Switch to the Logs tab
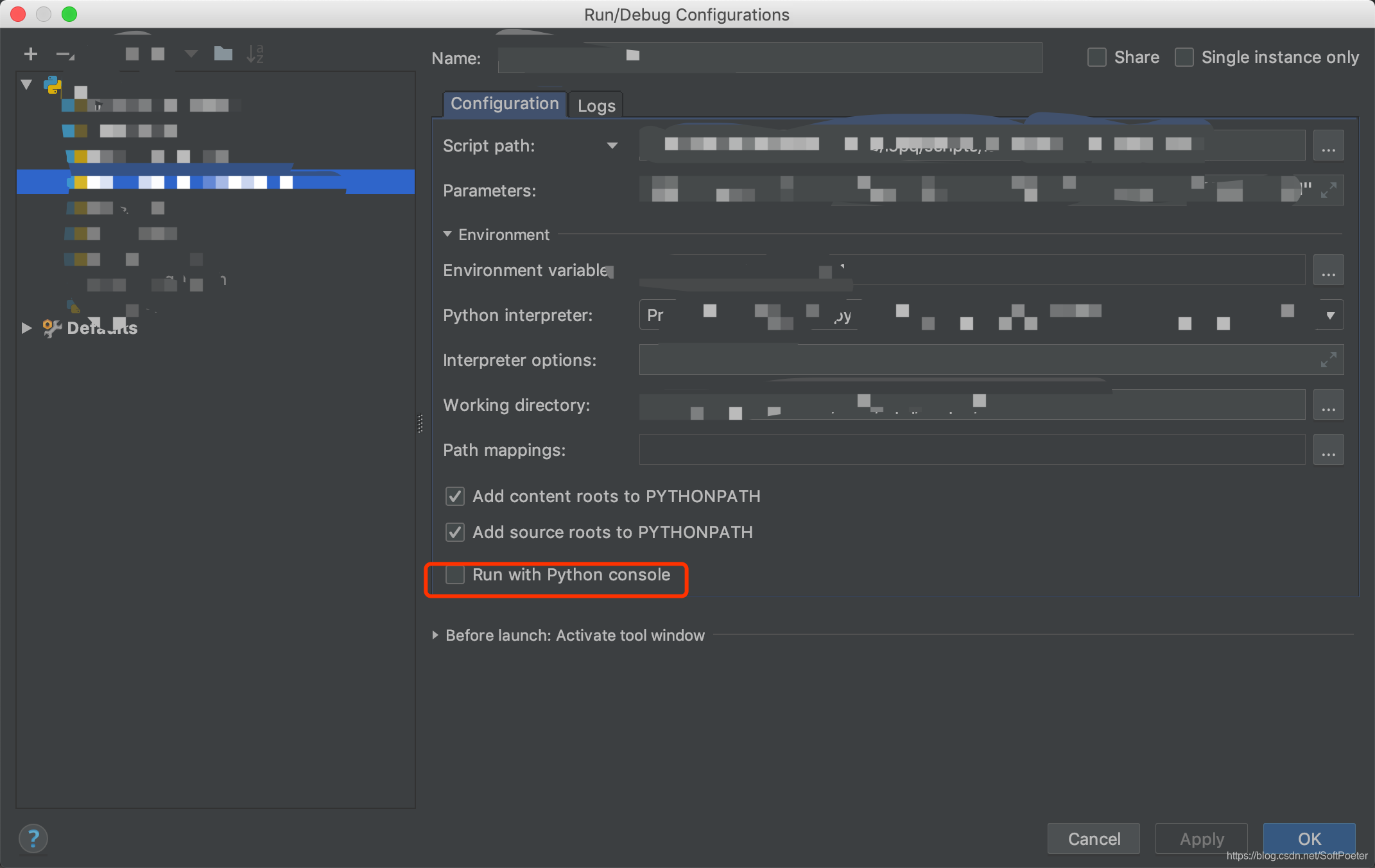 pos(596,105)
